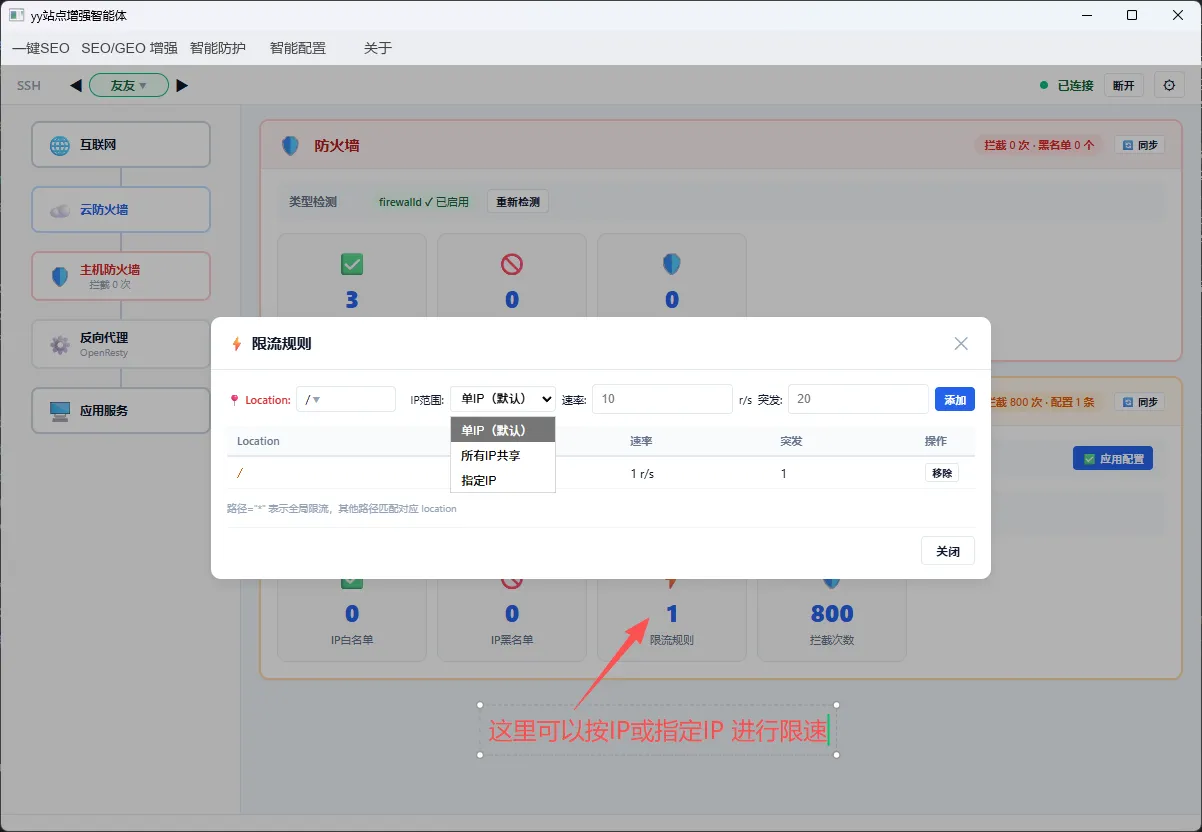Screen dimensions: 1202x832
Task: Click the 应用配置 button
Action: pos(1113,459)
